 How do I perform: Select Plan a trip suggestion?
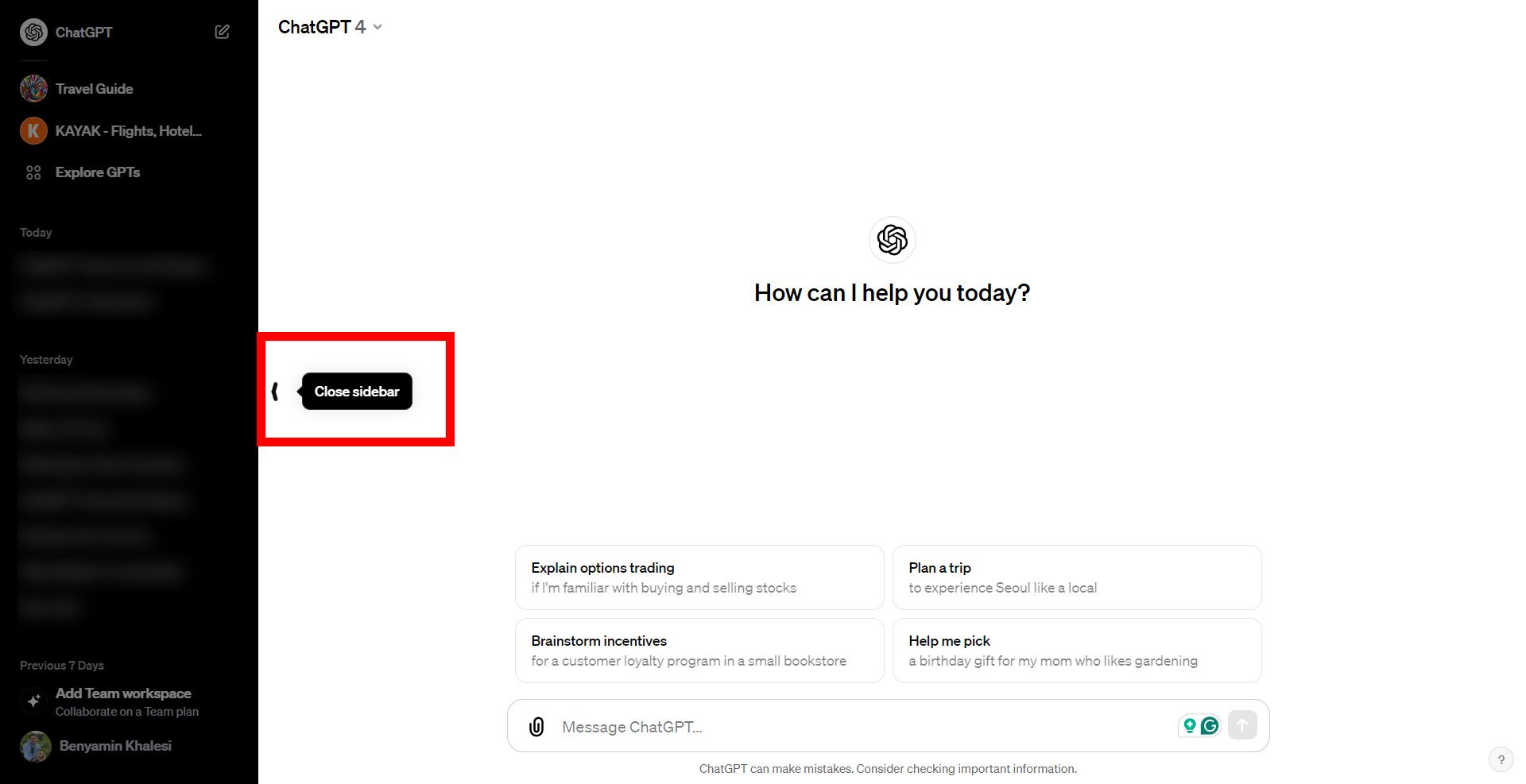tap(1077, 577)
